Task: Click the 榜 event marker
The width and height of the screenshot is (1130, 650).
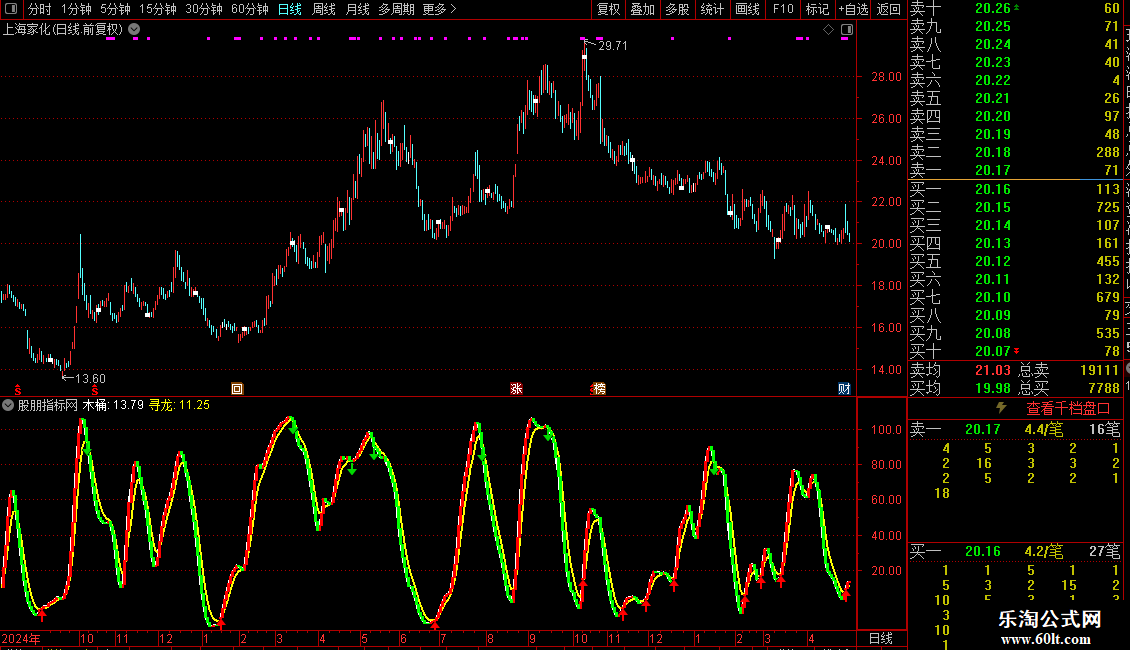Action: (x=600, y=388)
